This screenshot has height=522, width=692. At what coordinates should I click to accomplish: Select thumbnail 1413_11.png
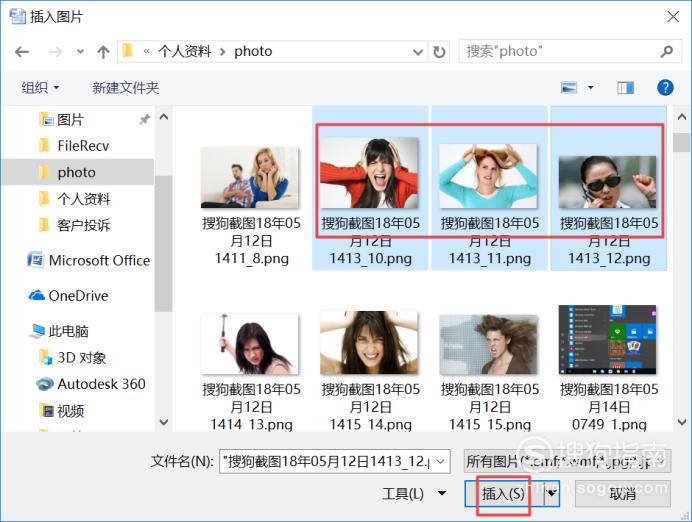[x=489, y=176]
